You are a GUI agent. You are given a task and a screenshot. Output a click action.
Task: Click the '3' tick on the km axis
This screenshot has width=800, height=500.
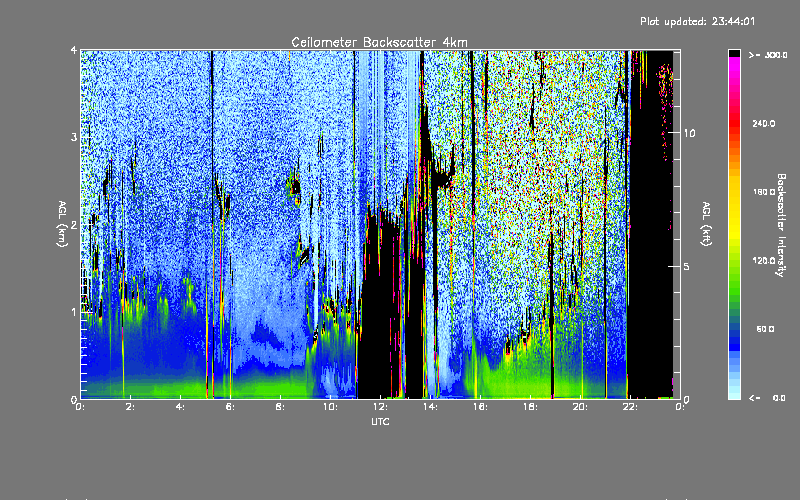tap(74, 137)
